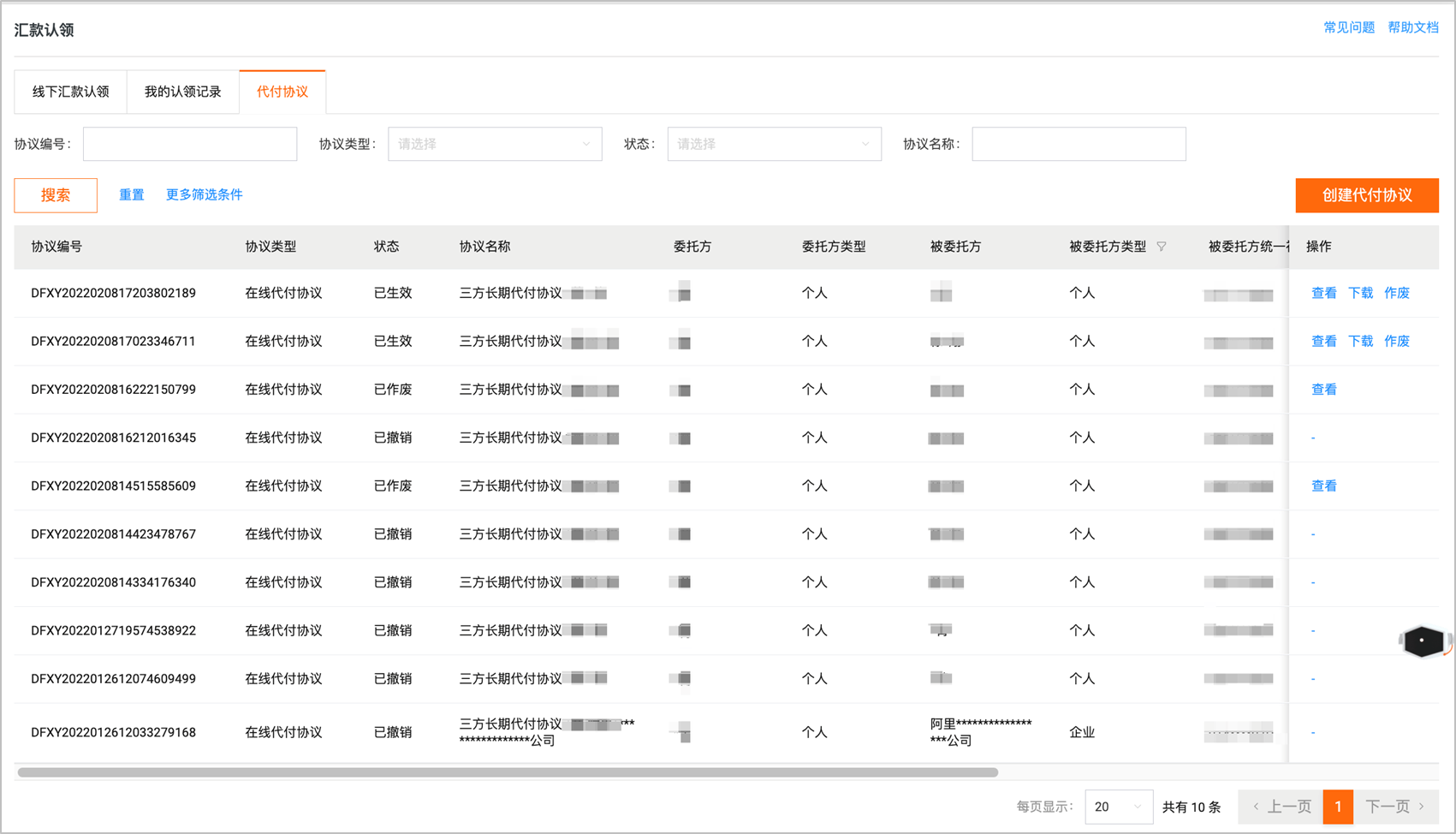Expand 更多筛选条件 filters

pos(204,195)
